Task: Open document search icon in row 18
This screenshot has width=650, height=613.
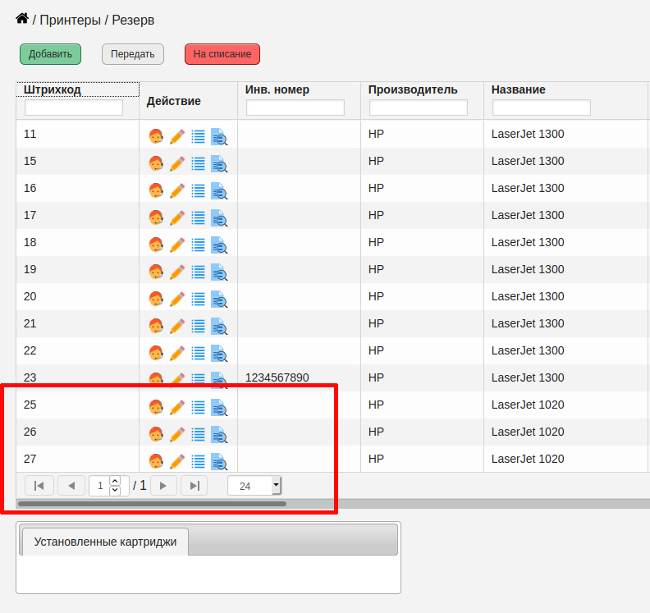Action: [x=219, y=245]
